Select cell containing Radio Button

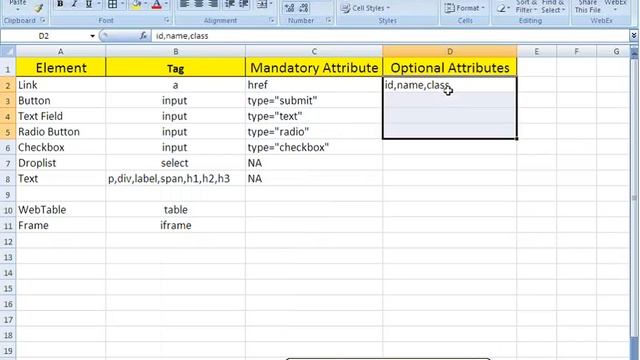click(60, 132)
